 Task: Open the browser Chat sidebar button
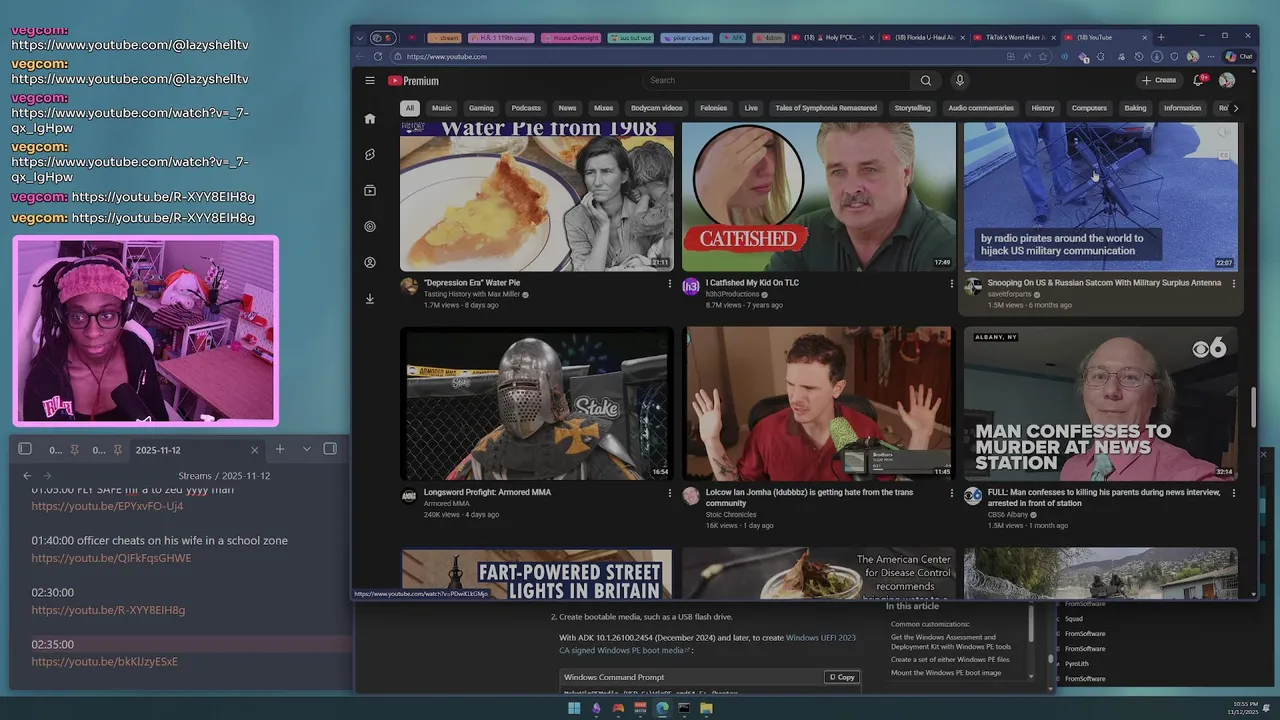[x=1239, y=57]
